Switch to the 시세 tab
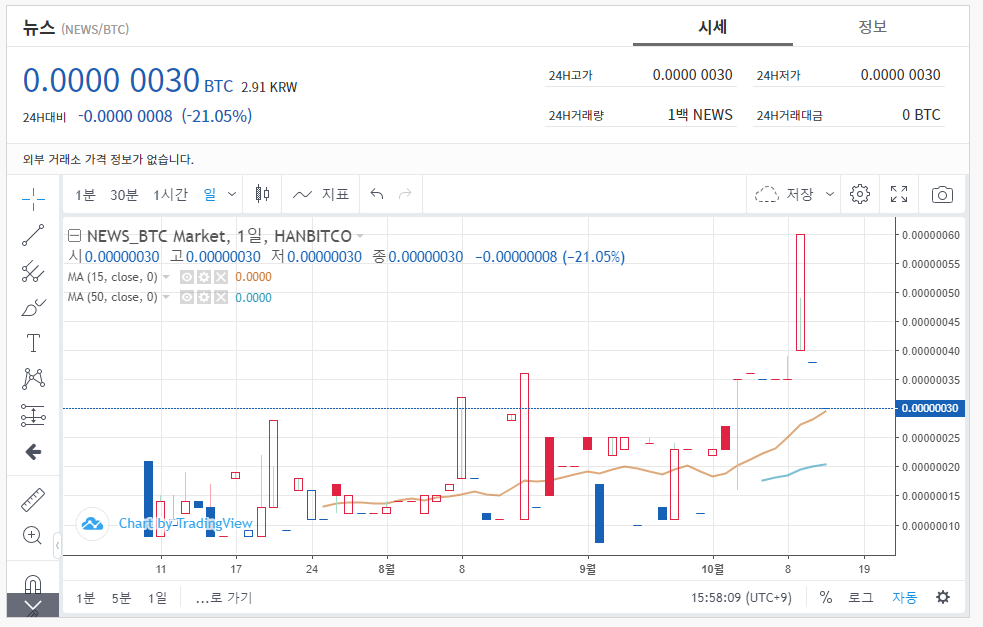983x627 pixels. click(713, 27)
